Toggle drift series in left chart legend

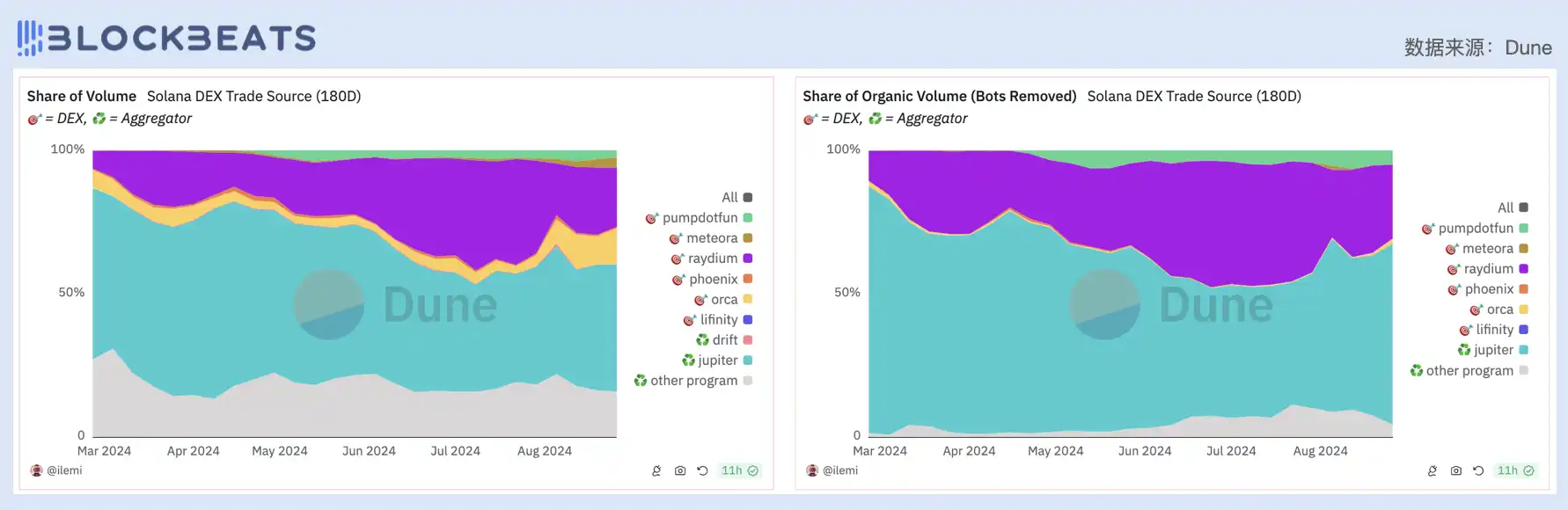(x=724, y=340)
